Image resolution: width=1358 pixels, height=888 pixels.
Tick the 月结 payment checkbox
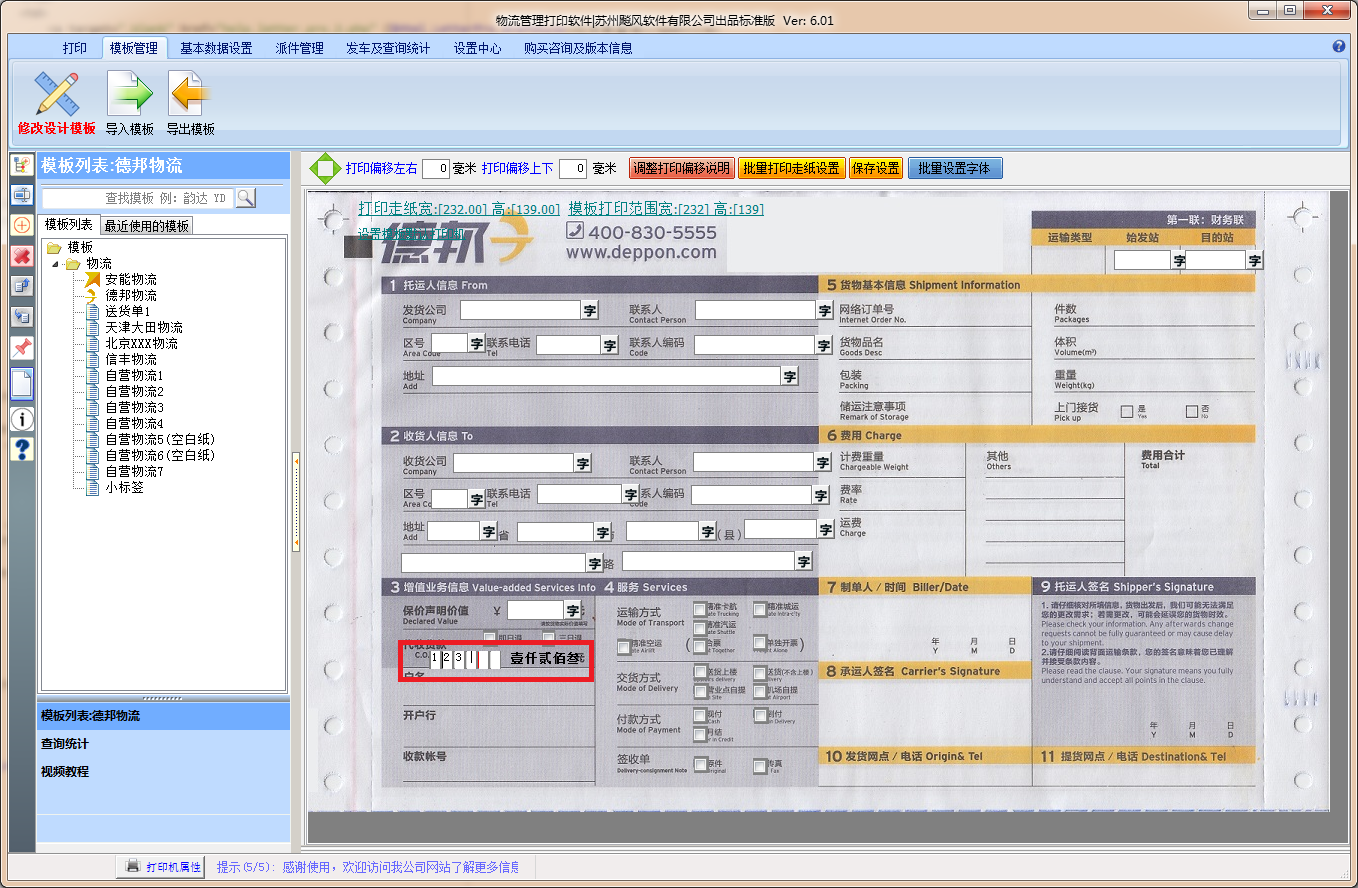point(700,734)
